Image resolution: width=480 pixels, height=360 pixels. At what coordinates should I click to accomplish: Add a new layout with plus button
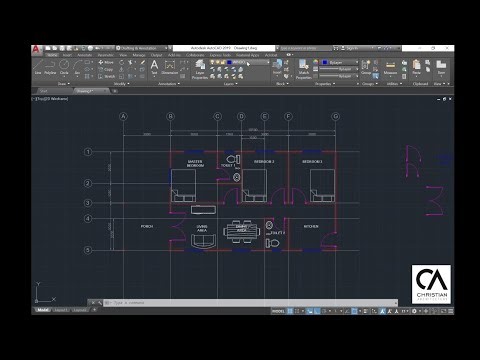(95, 310)
